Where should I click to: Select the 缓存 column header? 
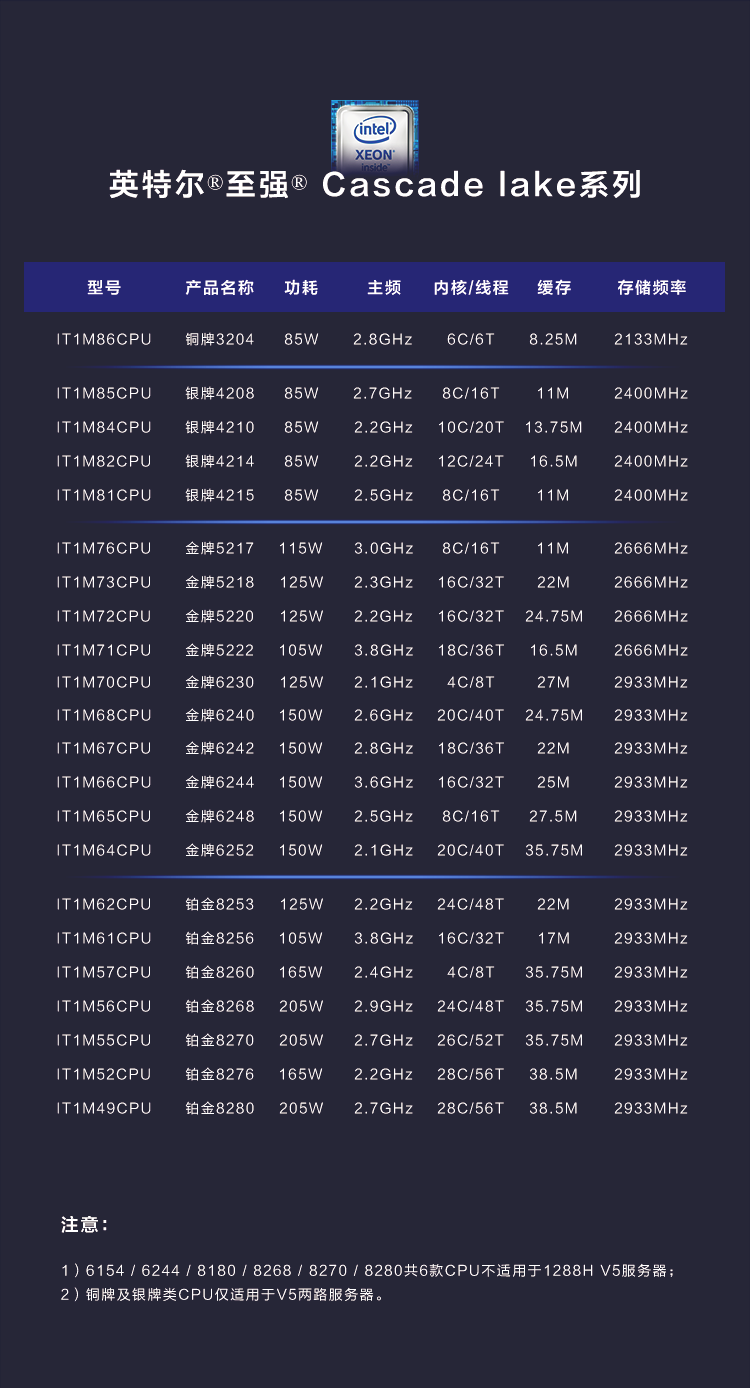(554, 288)
